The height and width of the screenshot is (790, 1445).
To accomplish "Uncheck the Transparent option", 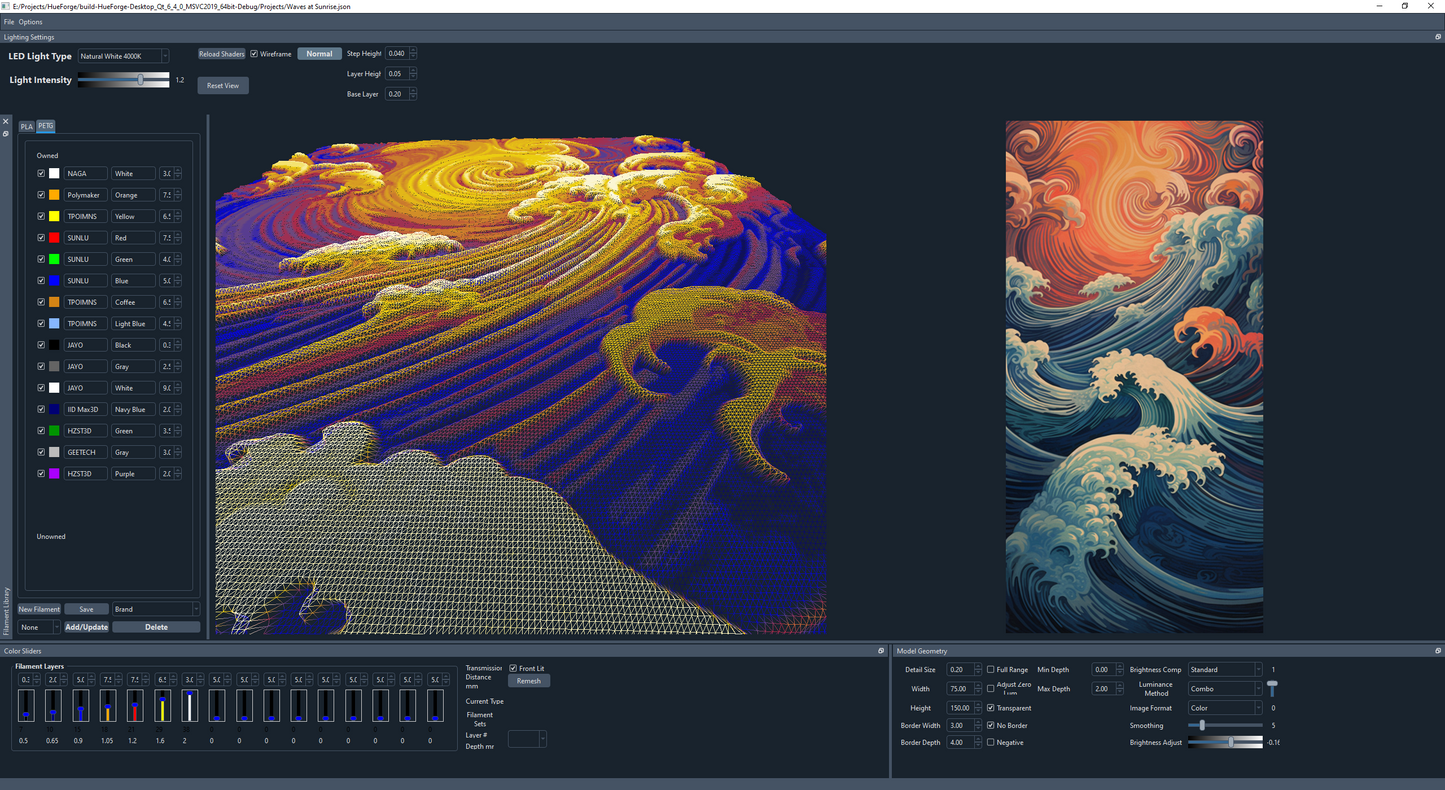I will pyautogui.click(x=990, y=707).
